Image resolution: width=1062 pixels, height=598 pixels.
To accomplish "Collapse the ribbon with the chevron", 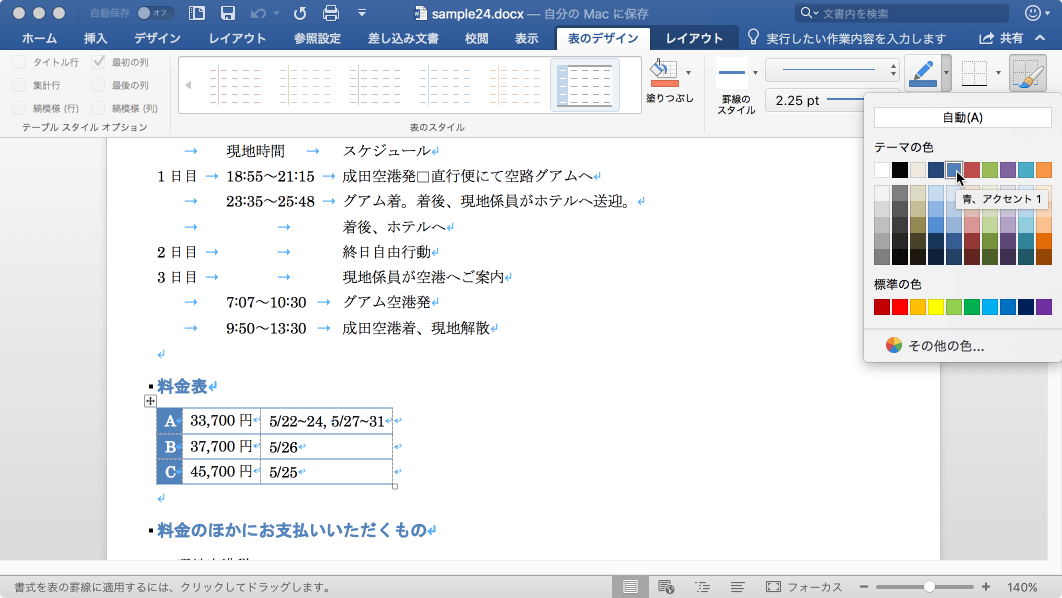I will point(1040,38).
